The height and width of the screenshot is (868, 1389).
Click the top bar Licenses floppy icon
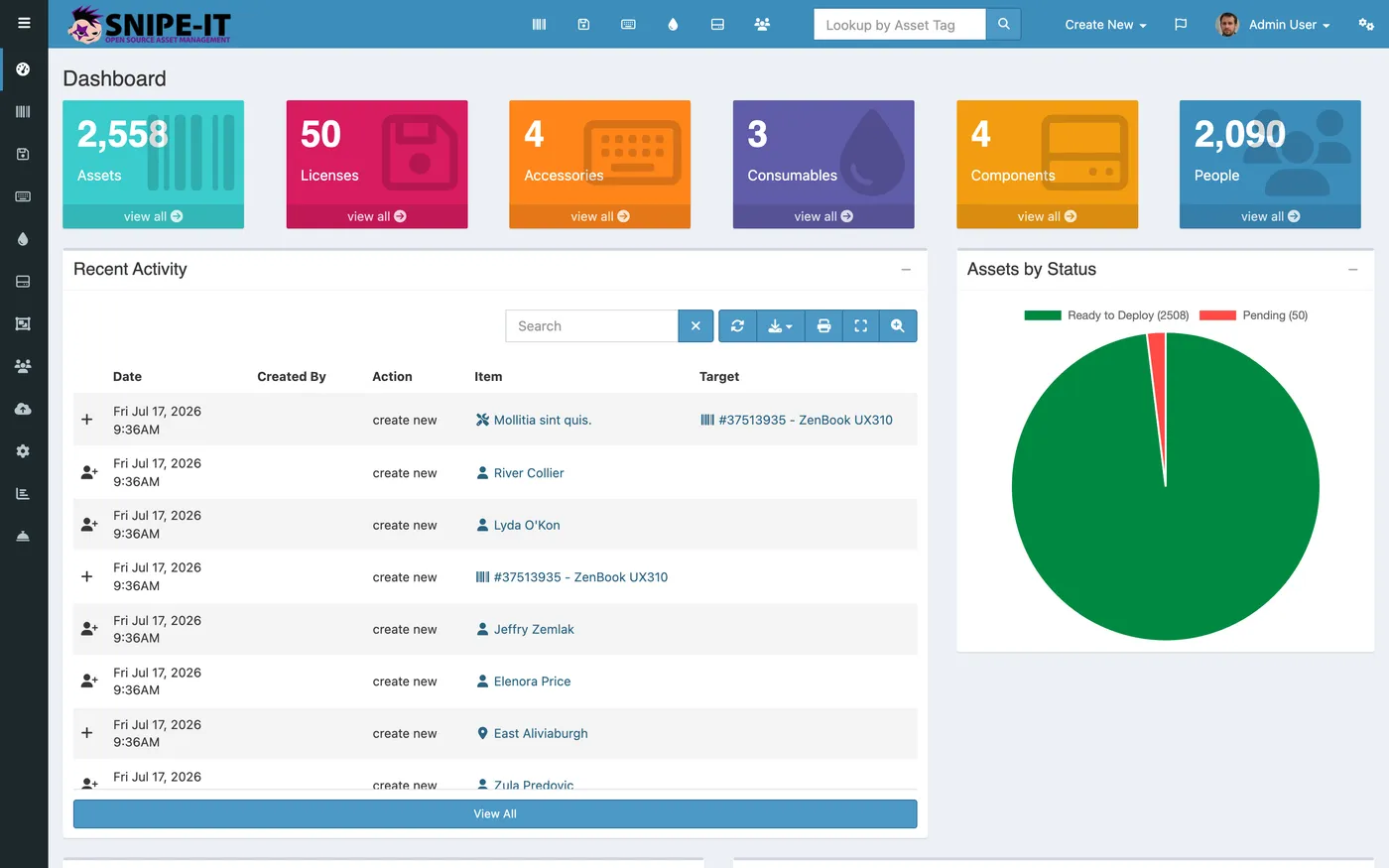(583, 24)
